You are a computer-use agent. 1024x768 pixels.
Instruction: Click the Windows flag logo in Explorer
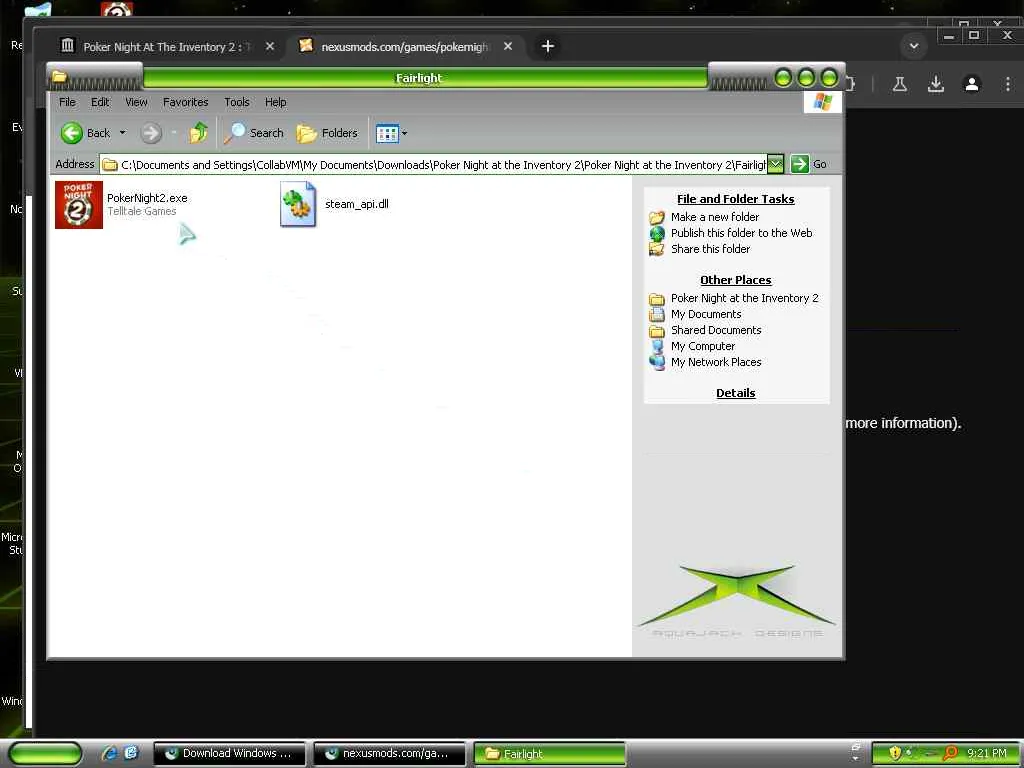pos(822,102)
